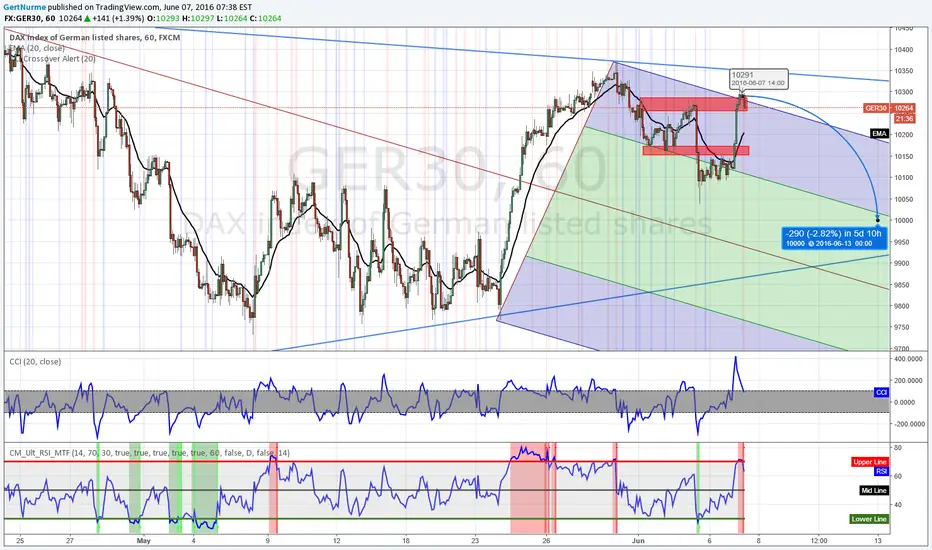Click the 10000 price axis label
The image size is (932, 550).
[903, 220]
